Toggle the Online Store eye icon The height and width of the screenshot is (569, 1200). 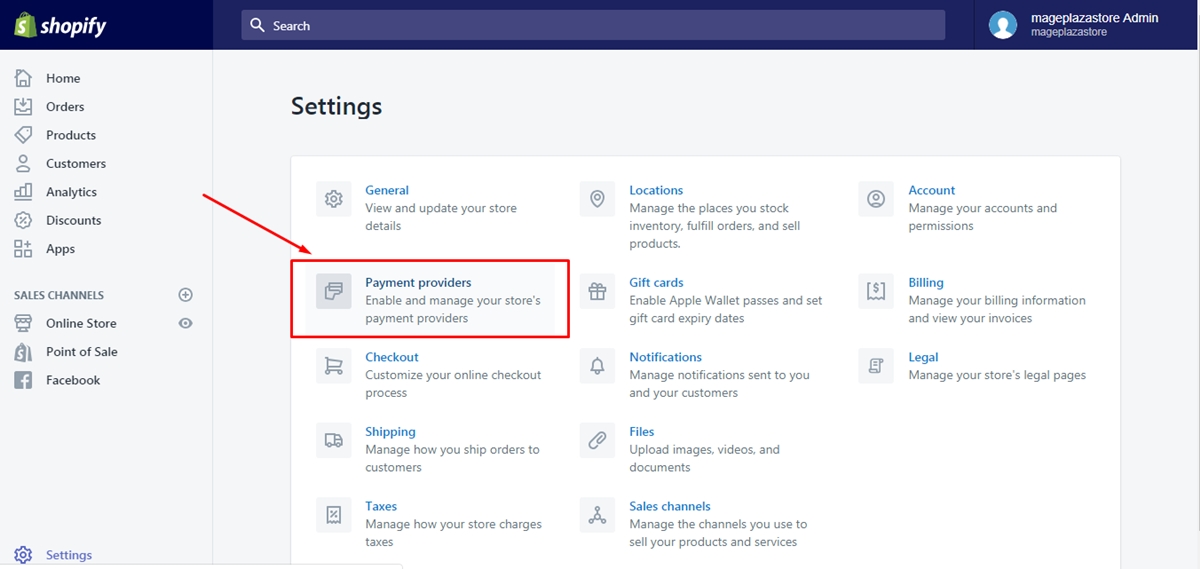tap(185, 323)
